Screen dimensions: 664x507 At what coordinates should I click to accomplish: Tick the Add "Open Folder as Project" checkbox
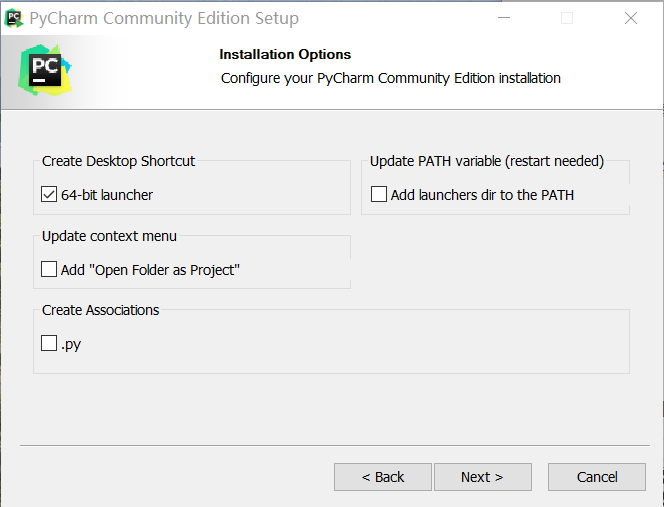(49, 269)
